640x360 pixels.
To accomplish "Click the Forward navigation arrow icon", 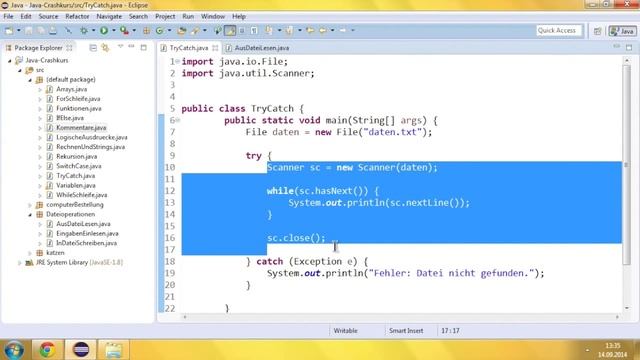I will (x=342, y=31).
